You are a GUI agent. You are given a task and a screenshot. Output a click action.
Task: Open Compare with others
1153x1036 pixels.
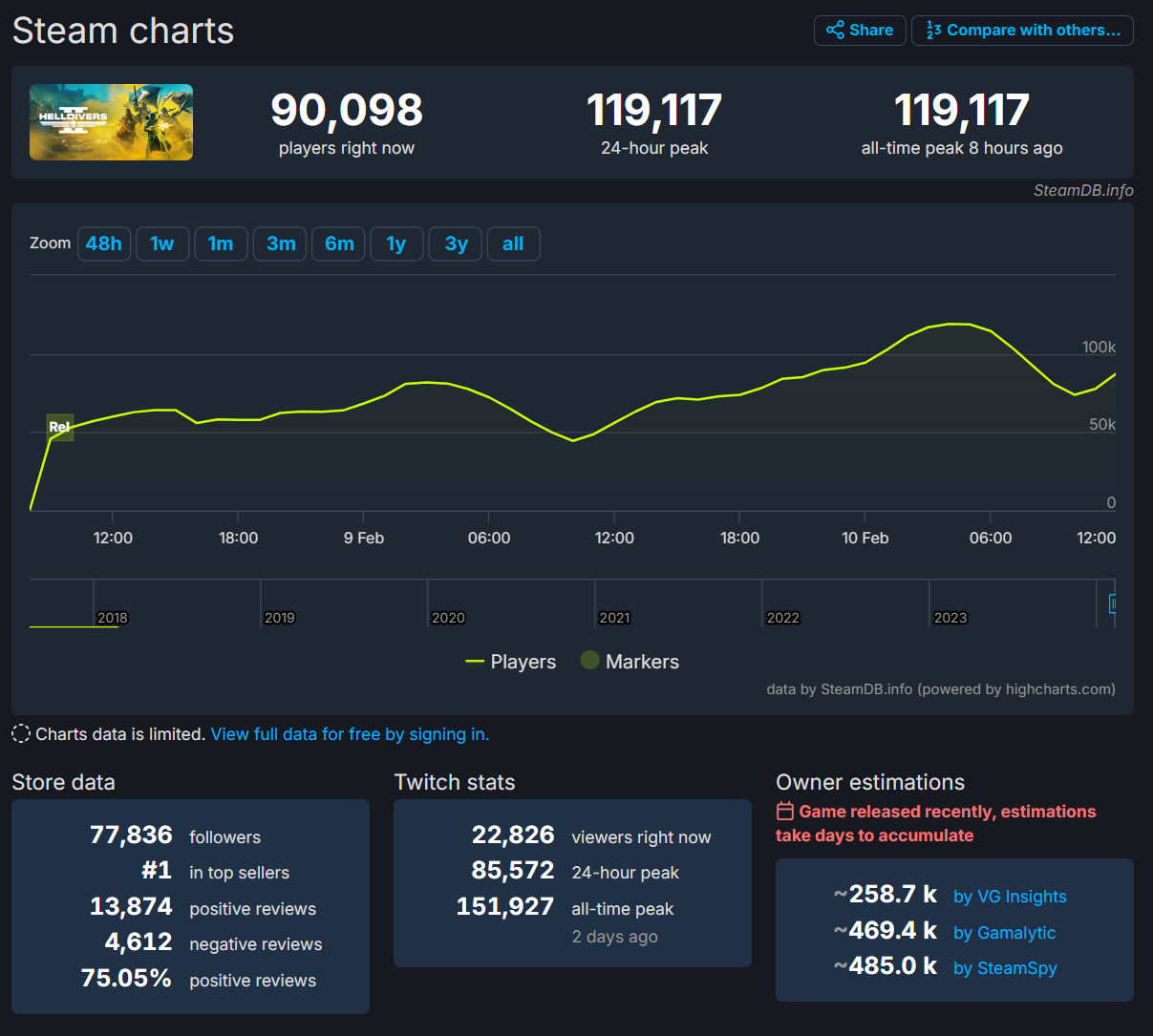(x=1022, y=31)
